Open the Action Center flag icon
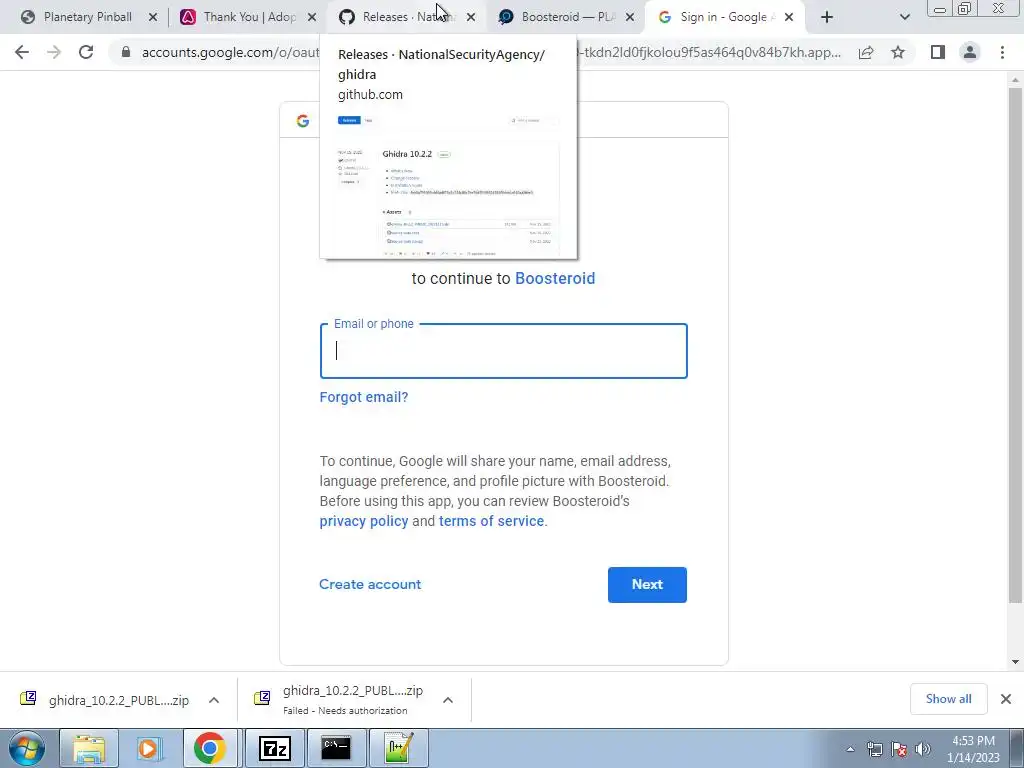1024x768 pixels. (x=899, y=749)
